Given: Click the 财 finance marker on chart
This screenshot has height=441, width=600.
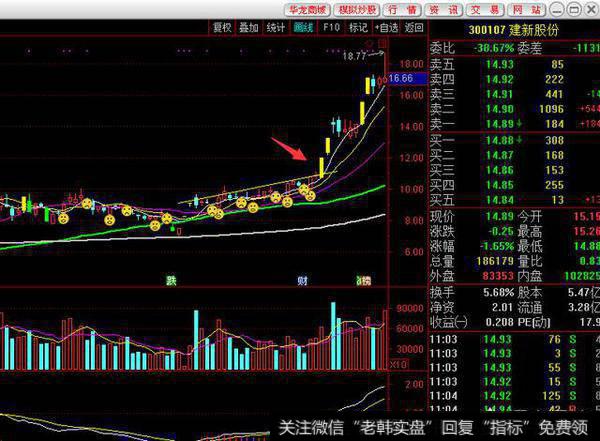Looking at the screenshot, I should click(x=301, y=281).
